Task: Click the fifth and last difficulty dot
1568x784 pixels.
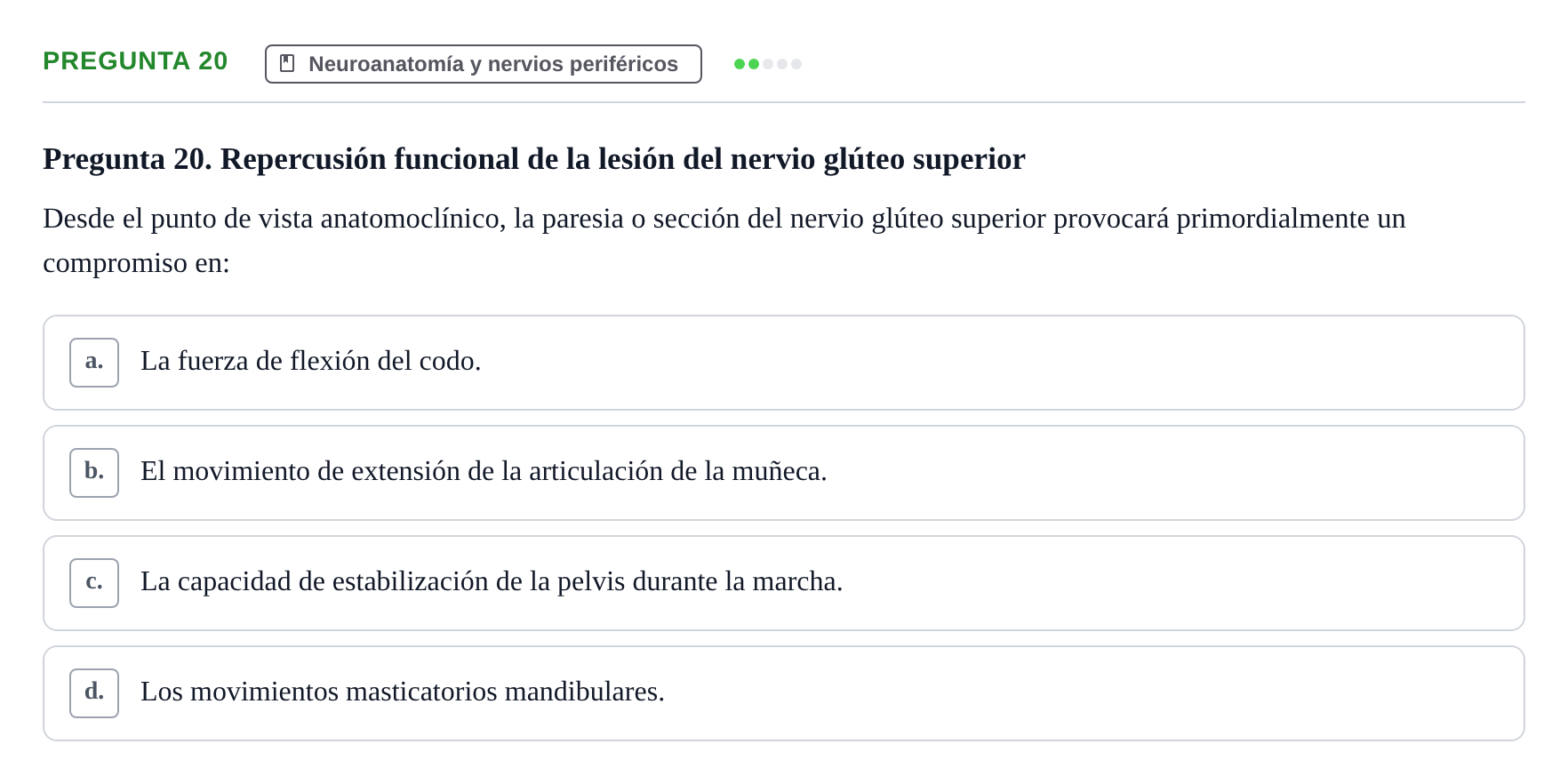Action: click(x=796, y=64)
